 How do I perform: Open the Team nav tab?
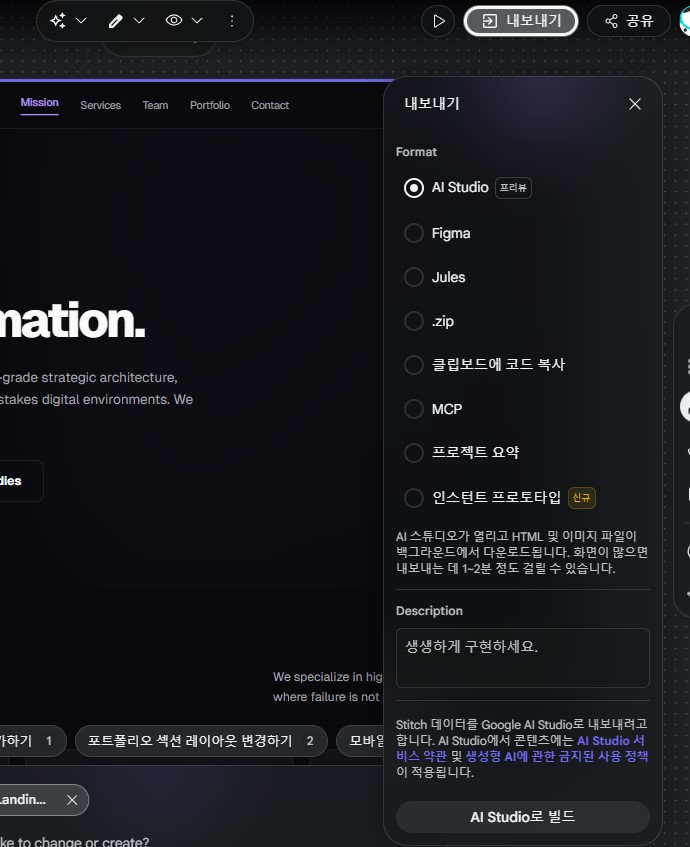point(155,105)
